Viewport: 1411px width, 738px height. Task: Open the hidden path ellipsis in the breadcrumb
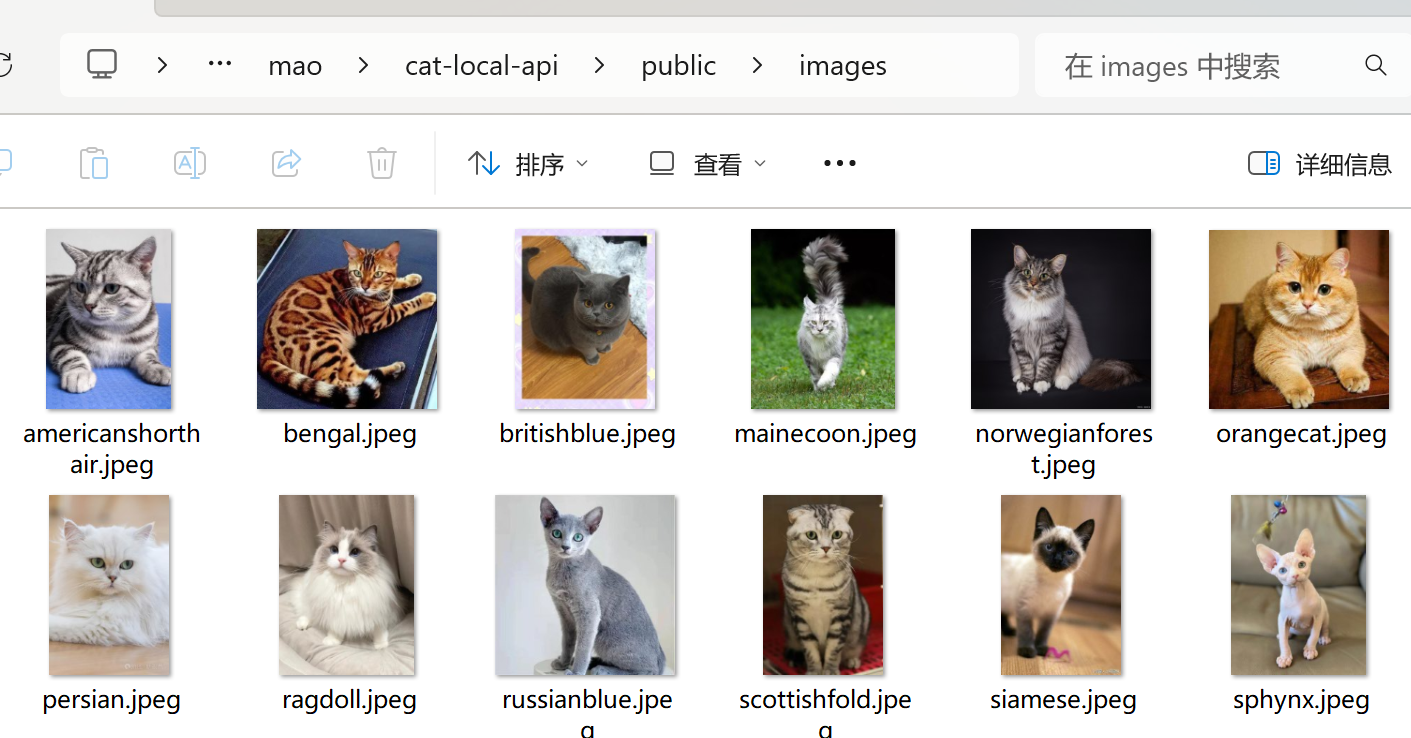point(220,65)
